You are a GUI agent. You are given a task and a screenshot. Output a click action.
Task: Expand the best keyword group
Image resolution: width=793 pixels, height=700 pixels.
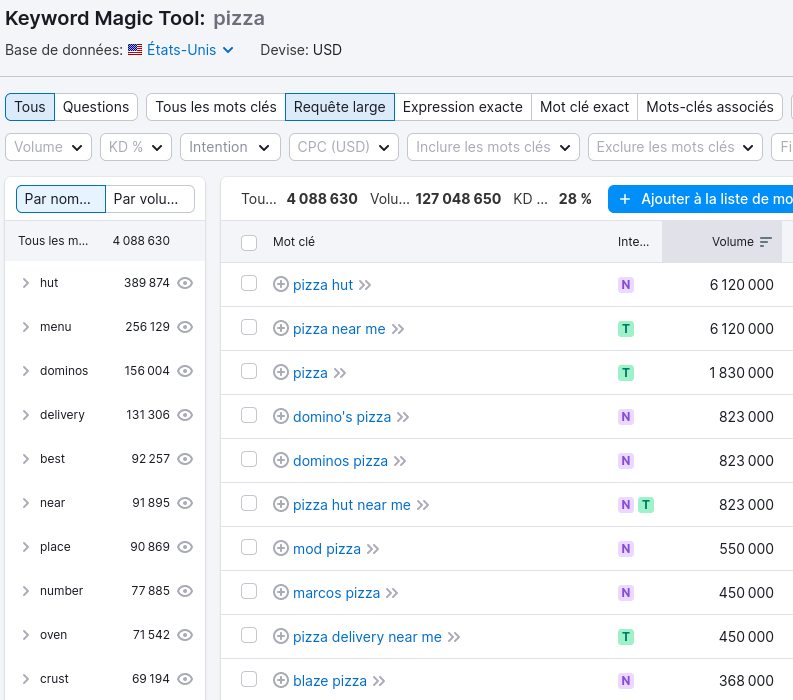tap(26, 459)
